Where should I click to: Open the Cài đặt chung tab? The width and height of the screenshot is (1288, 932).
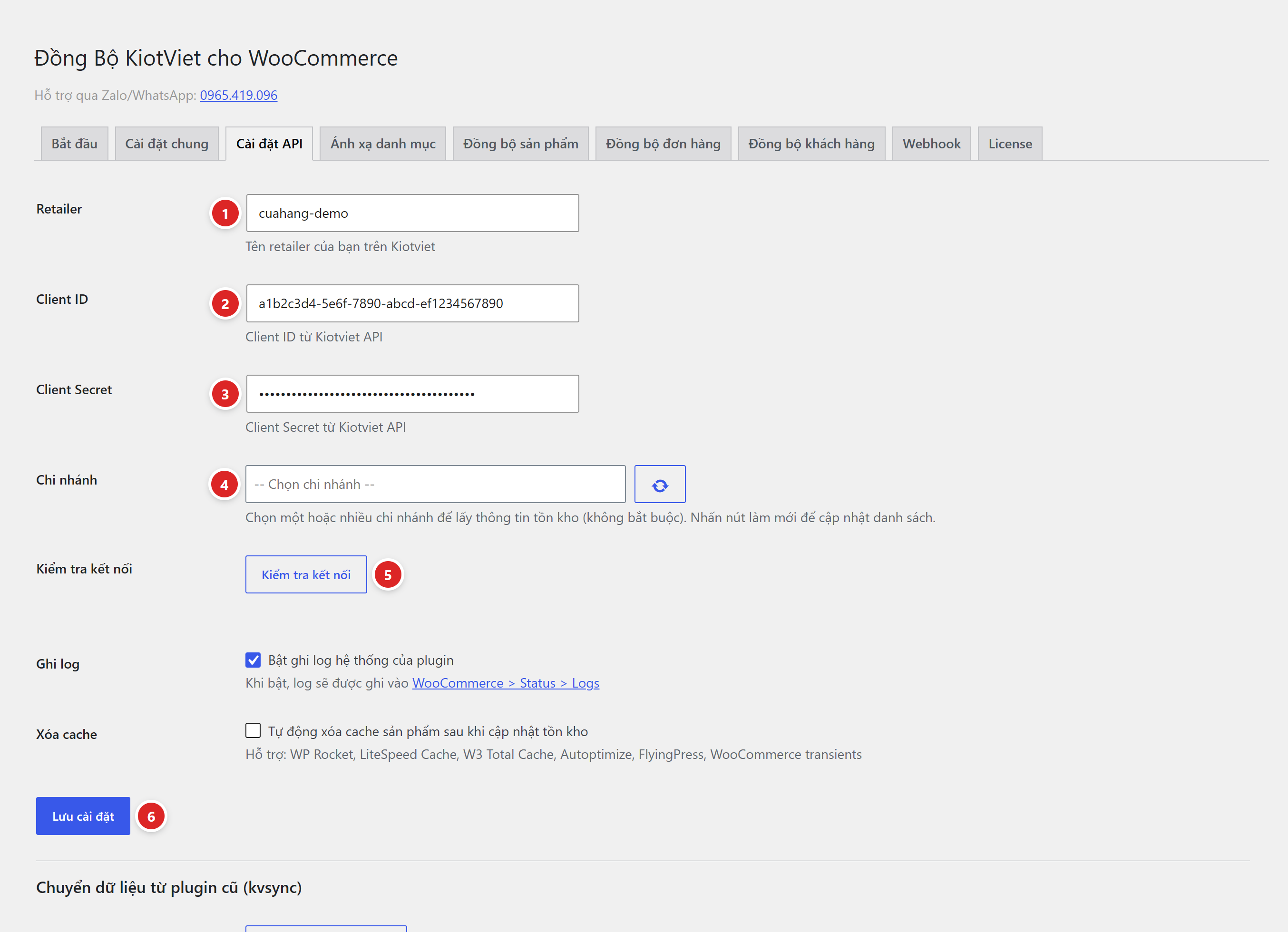[167, 144]
